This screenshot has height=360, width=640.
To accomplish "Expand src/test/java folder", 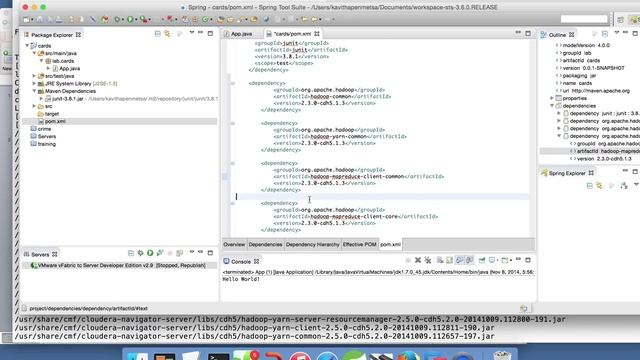I will pos(34,76).
